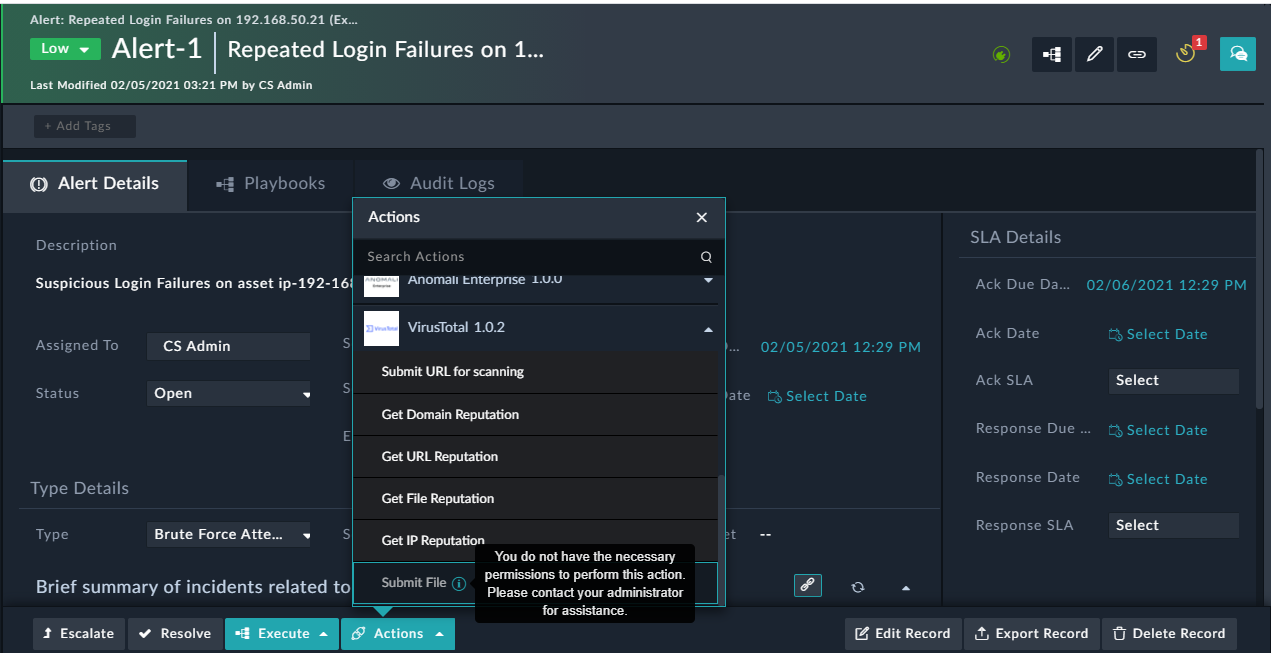
Task: Open the Ack SLA Select dropdown
Action: [1173, 381]
